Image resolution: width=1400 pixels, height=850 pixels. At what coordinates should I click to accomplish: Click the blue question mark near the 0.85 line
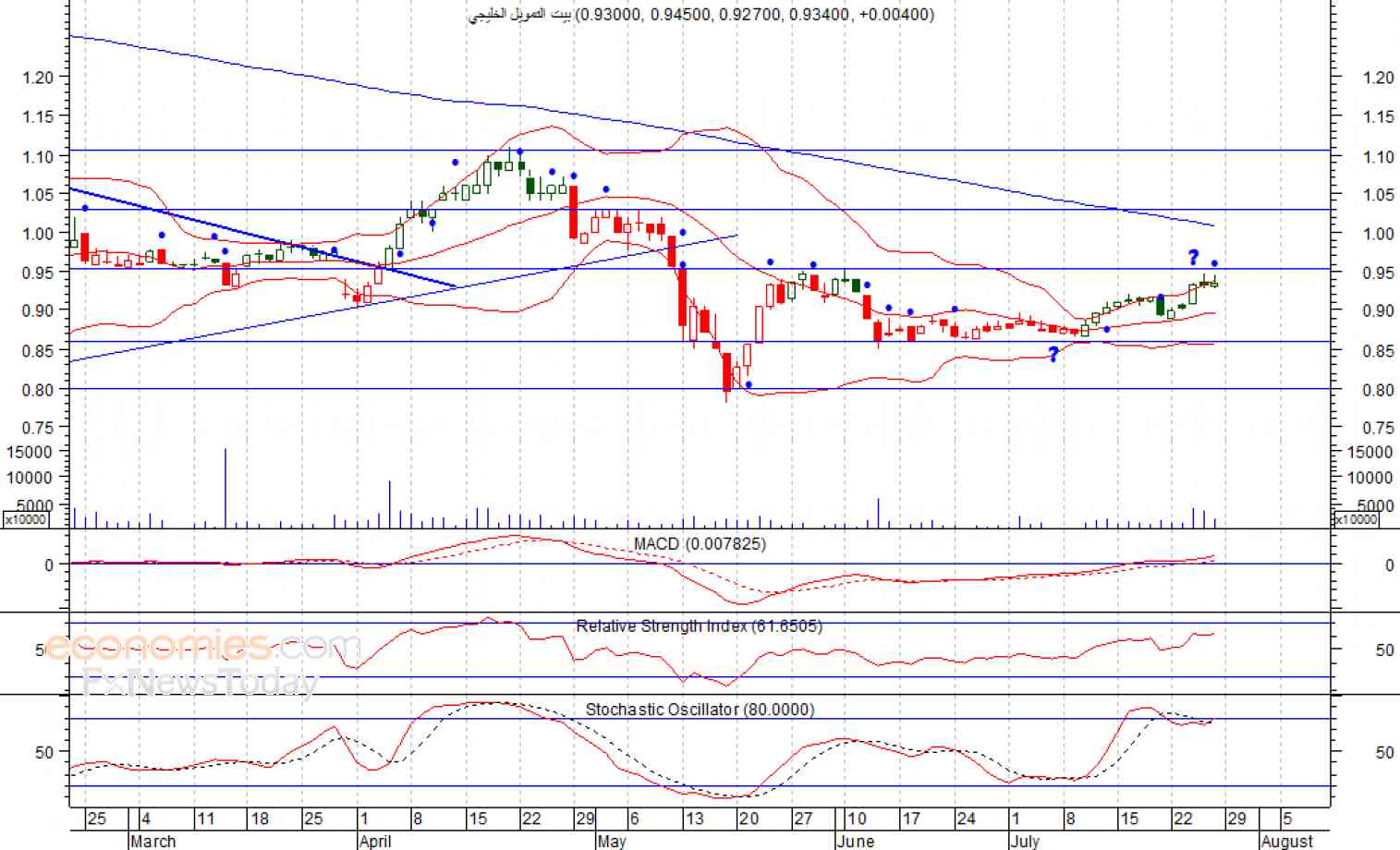[x=1053, y=354]
